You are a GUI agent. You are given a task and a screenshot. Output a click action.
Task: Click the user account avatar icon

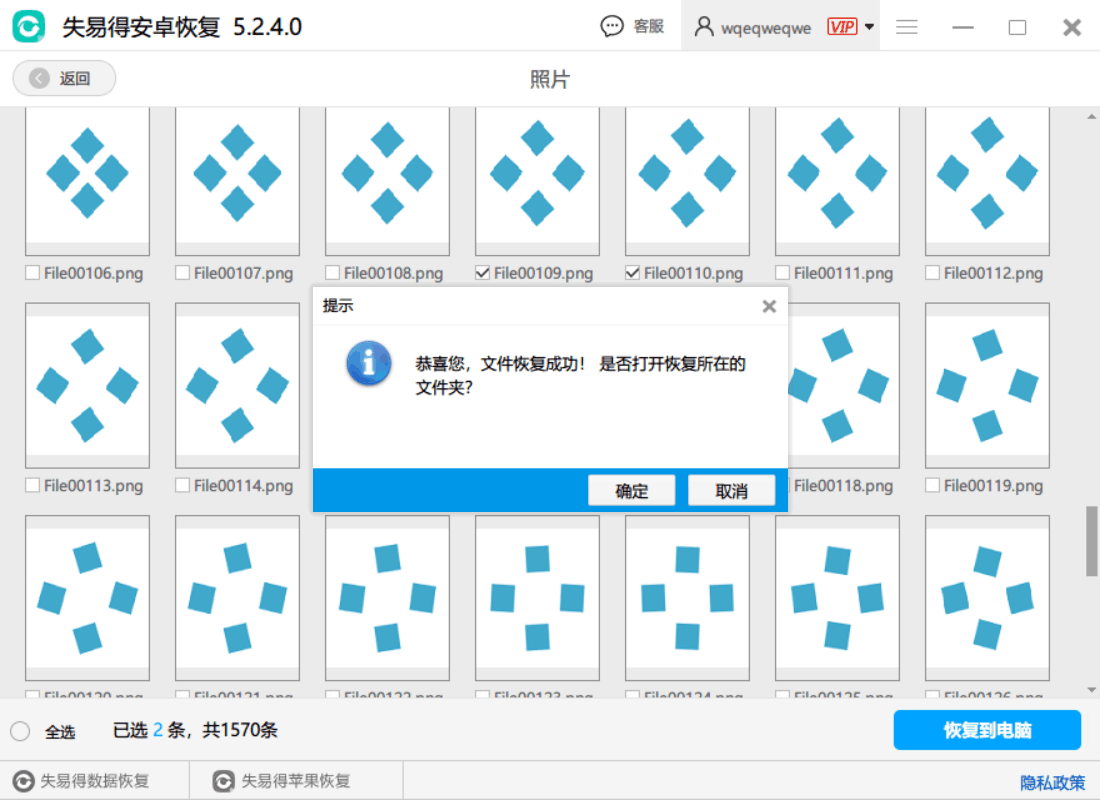tap(704, 27)
